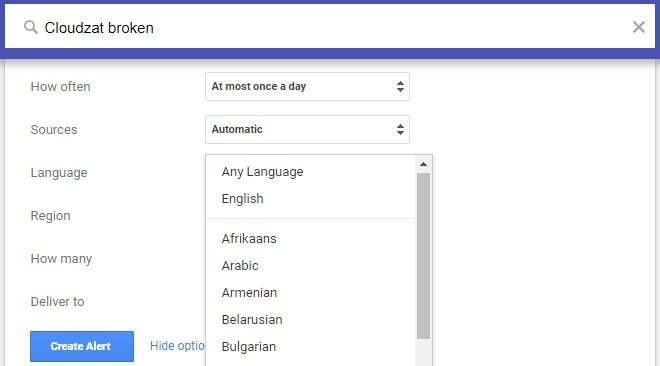
Task: Click the 'How many' label
Action: click(61, 259)
